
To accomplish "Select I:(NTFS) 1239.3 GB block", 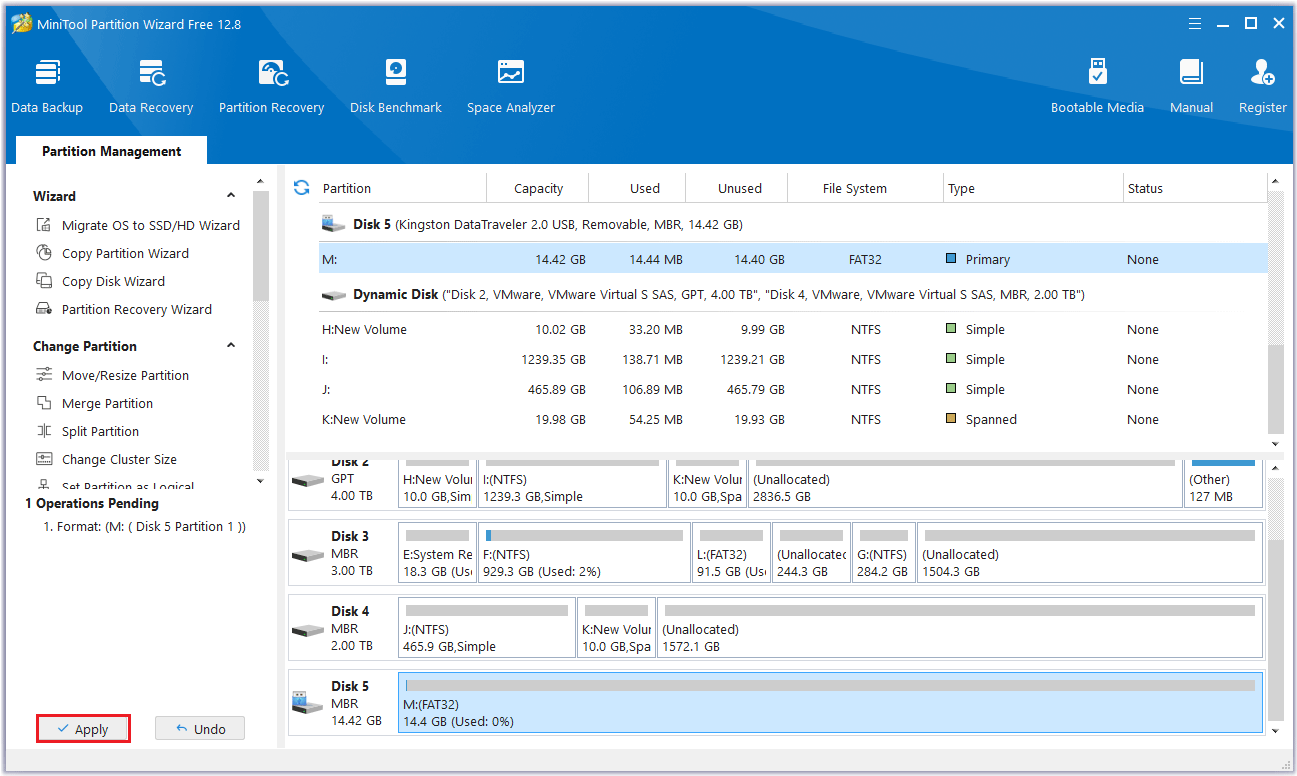I will coord(571,485).
